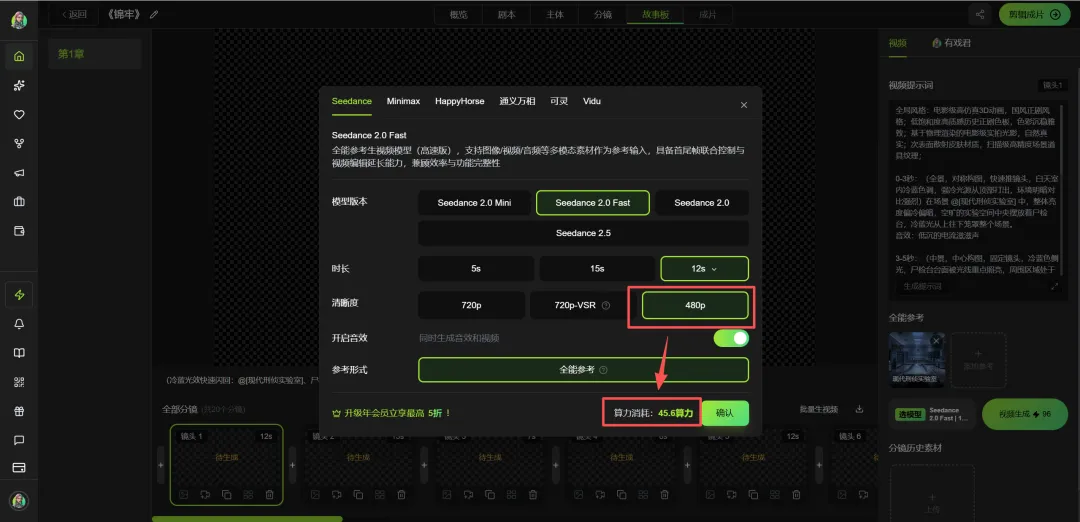1080x522 pixels.
Task: Click the chat feedback sidebar icon
Action: click(19, 440)
